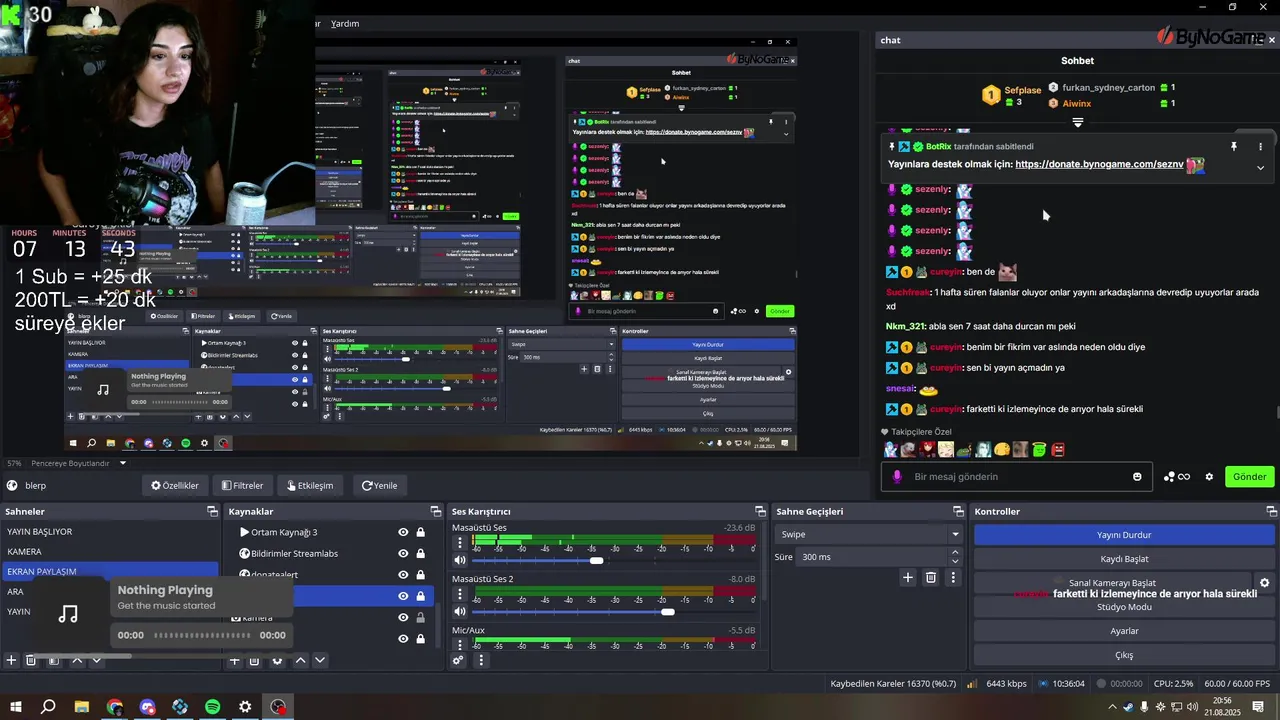Increase Süre transition duration

pos(955,552)
